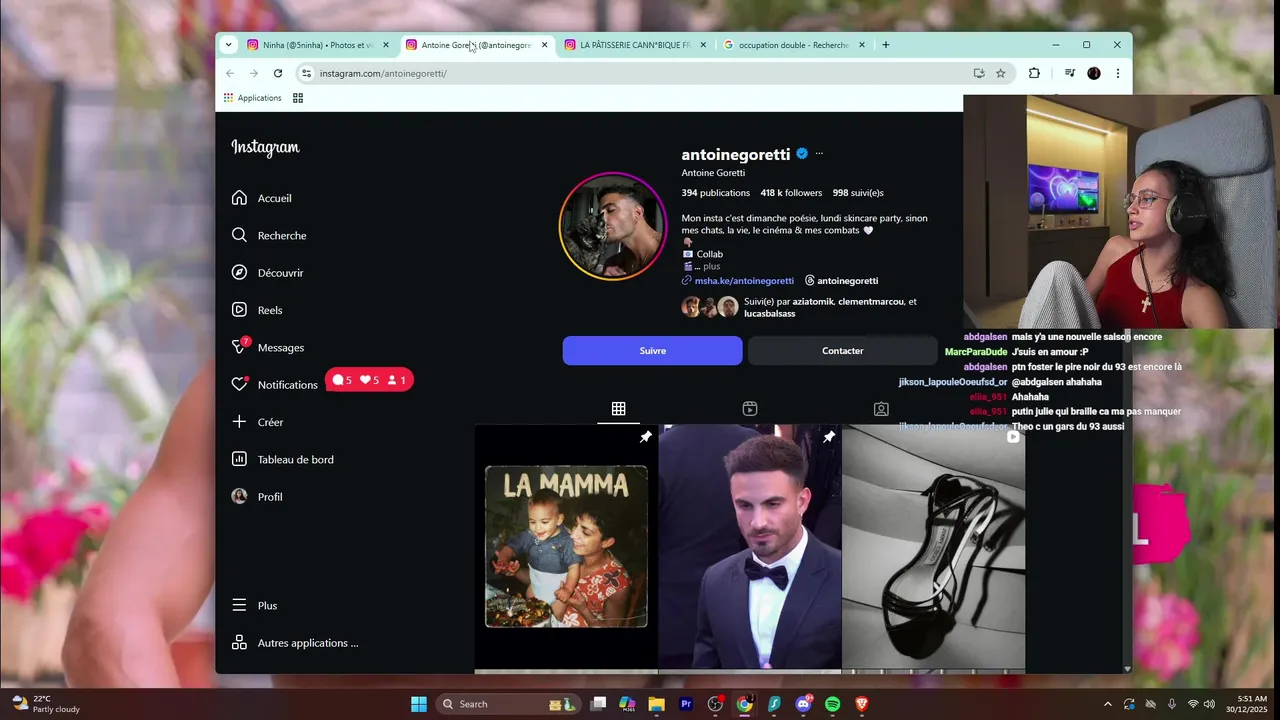Switch to the Reels tab on profile

click(750, 409)
